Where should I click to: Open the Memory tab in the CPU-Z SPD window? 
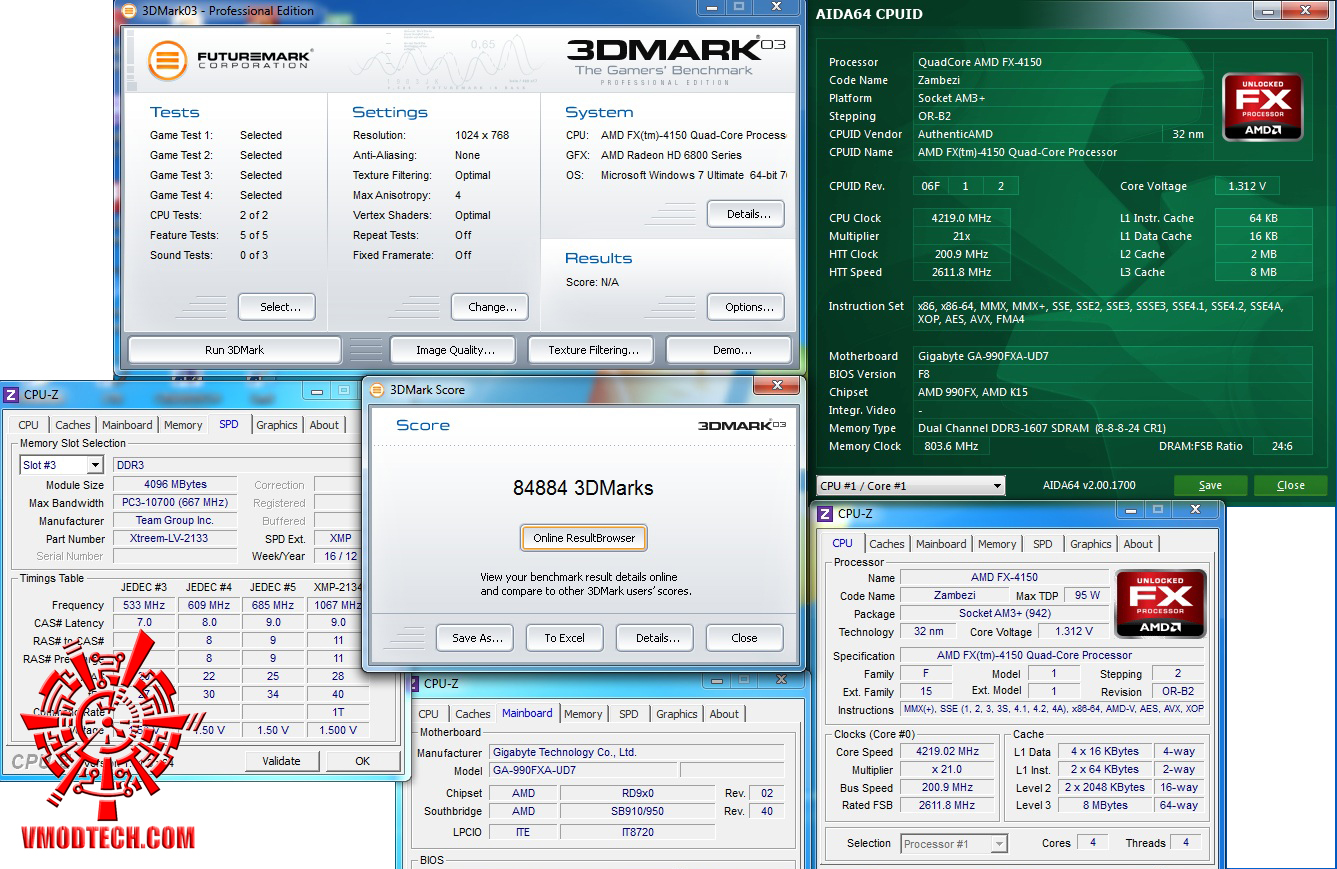tap(183, 425)
